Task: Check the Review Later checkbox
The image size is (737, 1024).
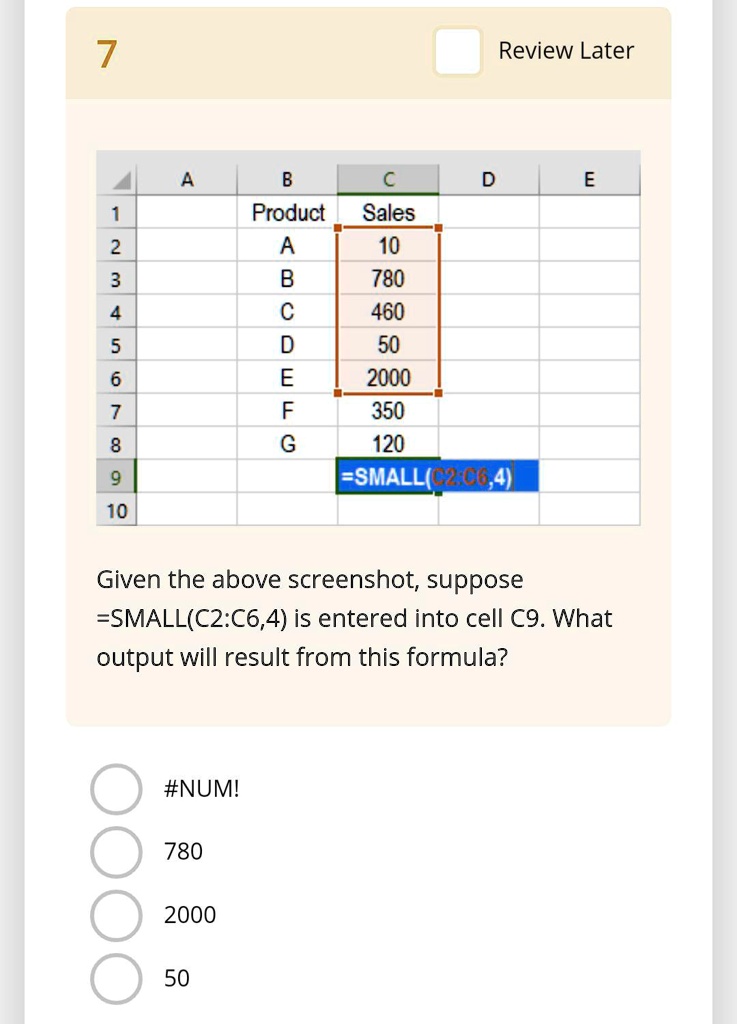Action: [457, 51]
